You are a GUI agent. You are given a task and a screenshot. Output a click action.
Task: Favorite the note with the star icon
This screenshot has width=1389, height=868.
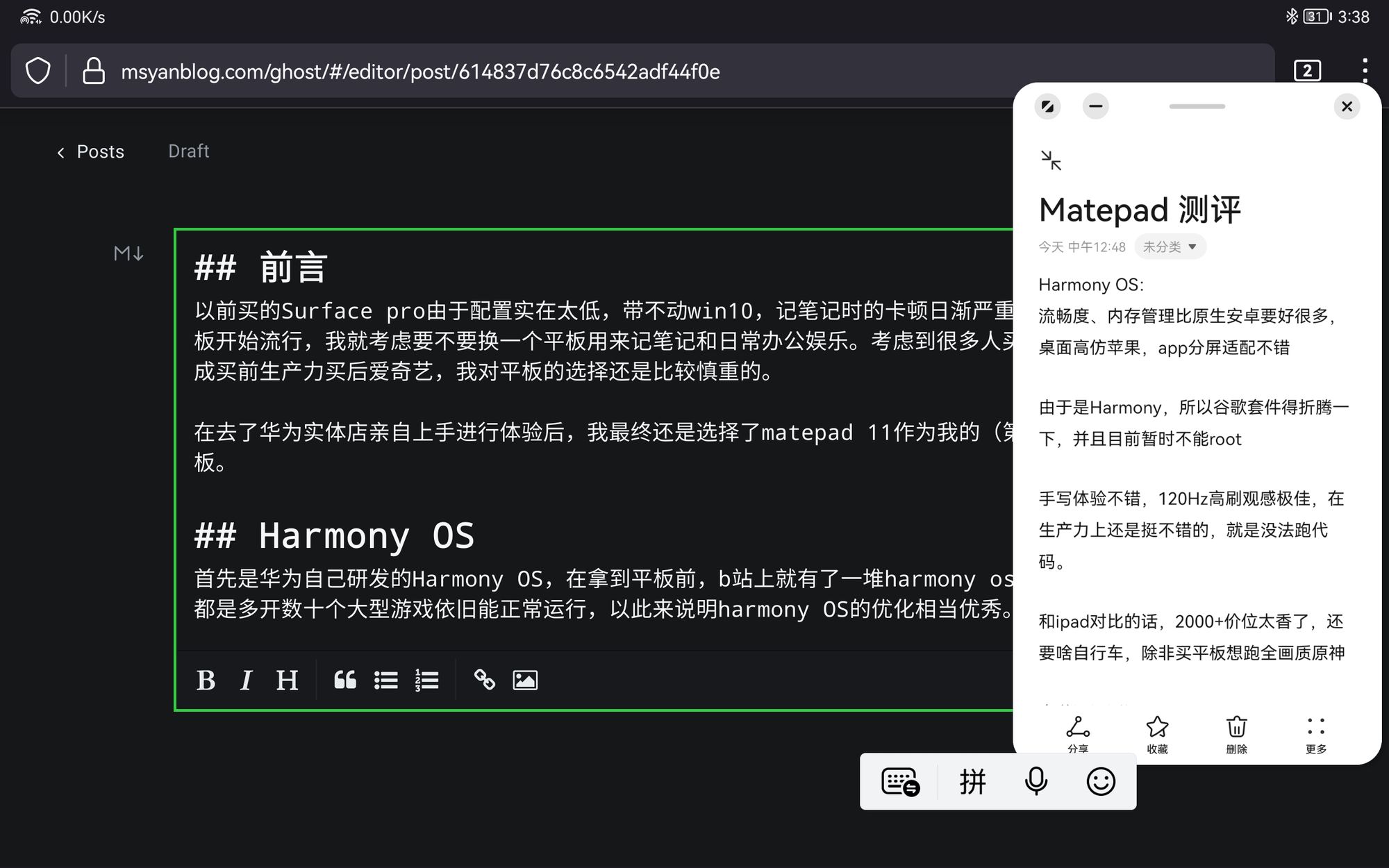[x=1157, y=735]
